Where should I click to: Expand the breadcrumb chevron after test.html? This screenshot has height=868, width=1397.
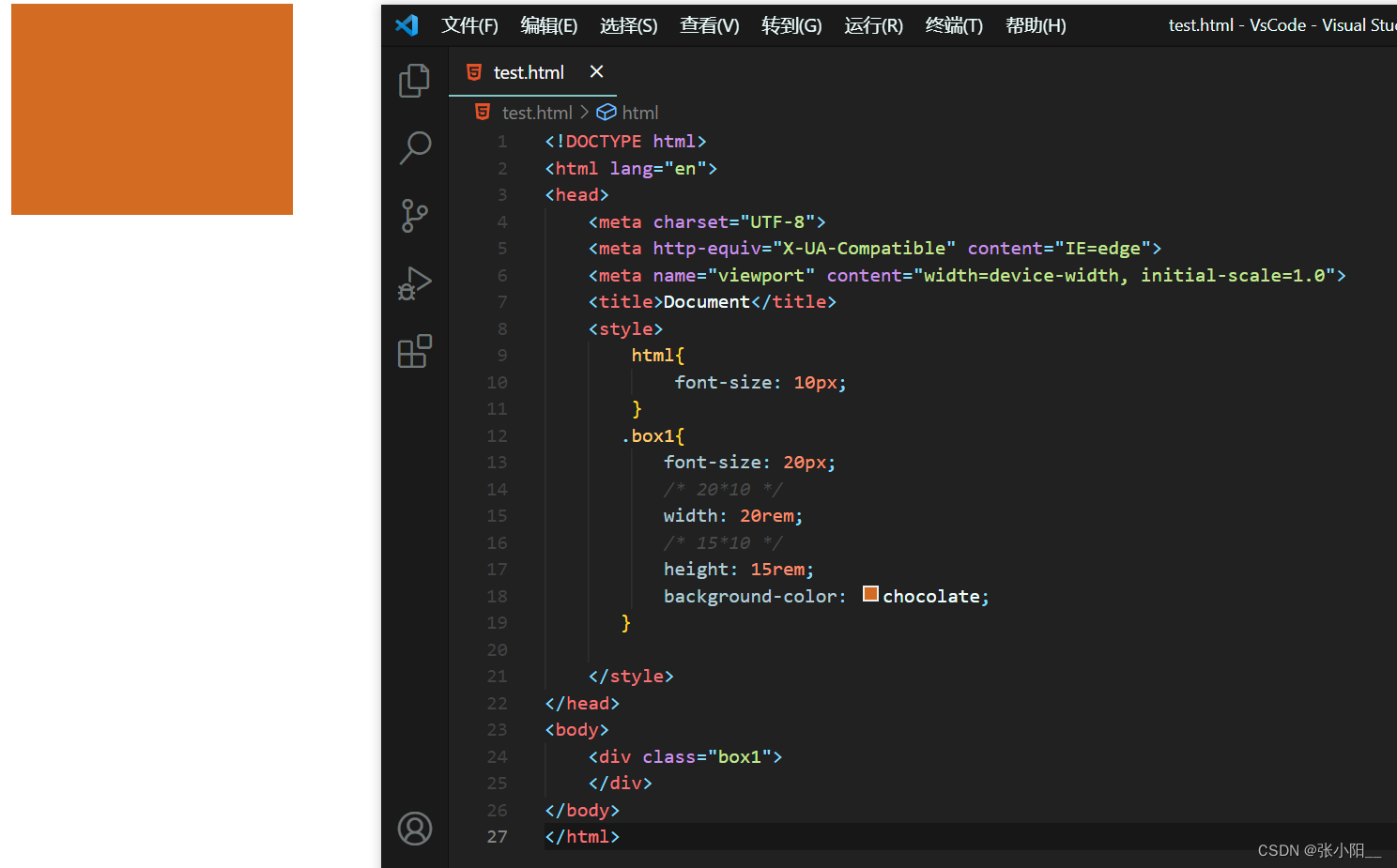click(x=584, y=113)
